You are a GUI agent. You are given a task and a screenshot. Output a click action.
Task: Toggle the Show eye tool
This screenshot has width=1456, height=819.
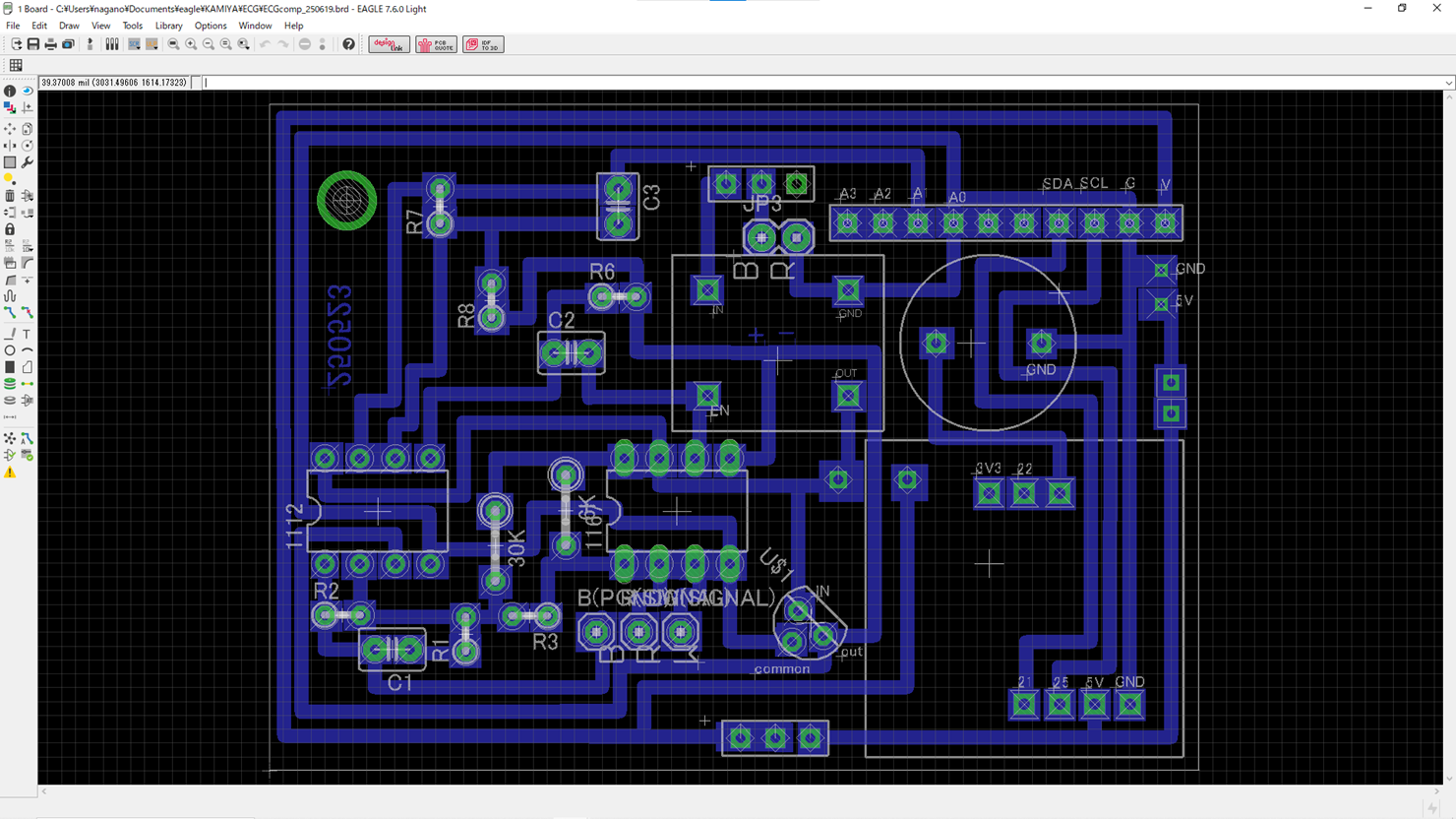[x=28, y=91]
